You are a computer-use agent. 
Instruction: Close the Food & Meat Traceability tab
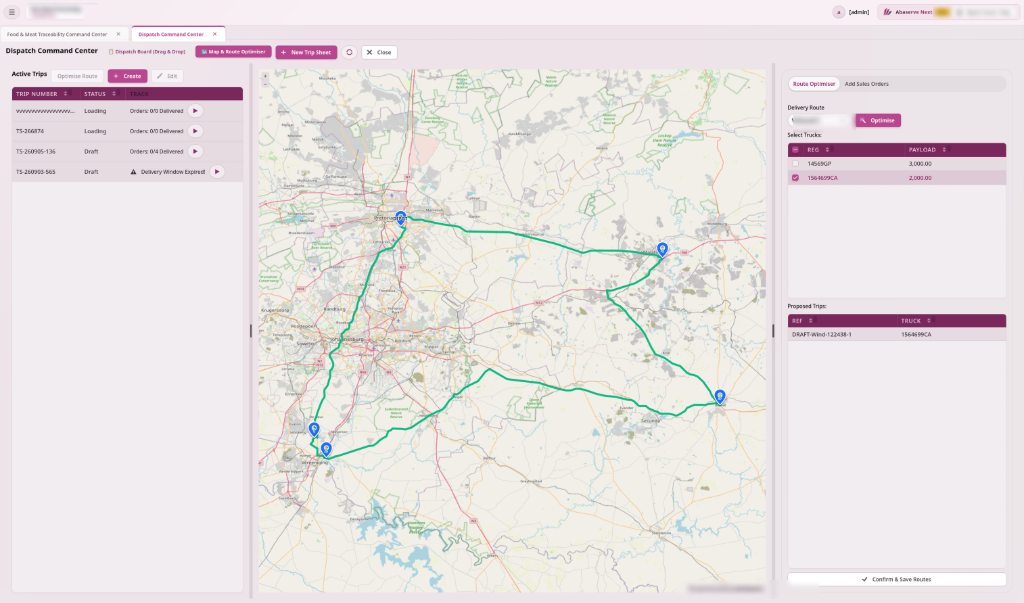(118, 34)
